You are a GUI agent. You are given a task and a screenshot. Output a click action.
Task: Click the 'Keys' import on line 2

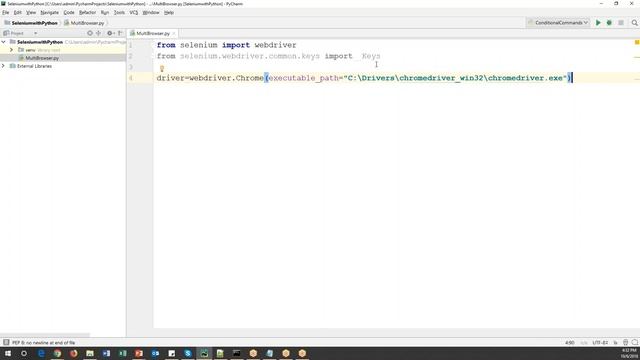tap(371, 56)
